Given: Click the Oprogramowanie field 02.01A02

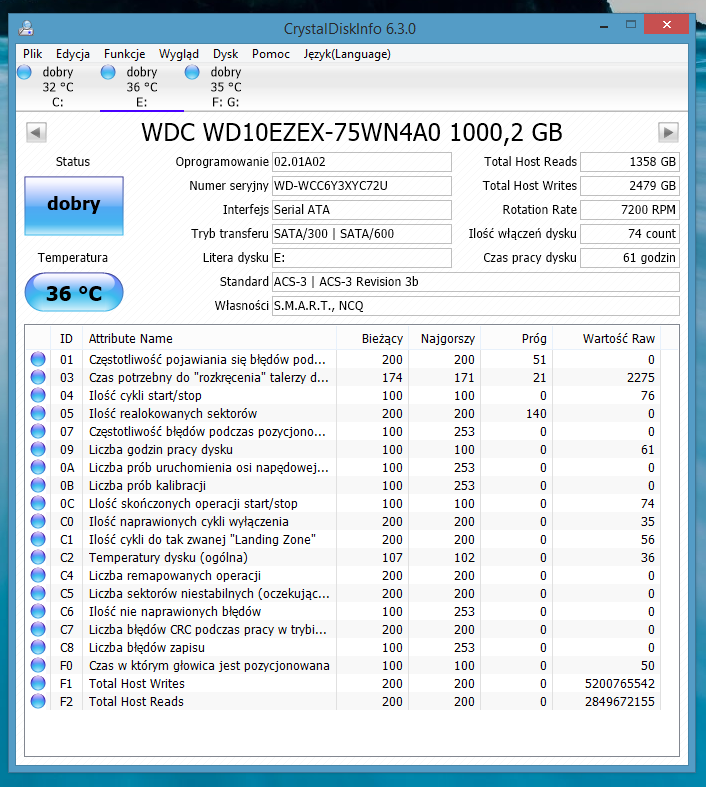Looking at the screenshot, I should click(362, 162).
